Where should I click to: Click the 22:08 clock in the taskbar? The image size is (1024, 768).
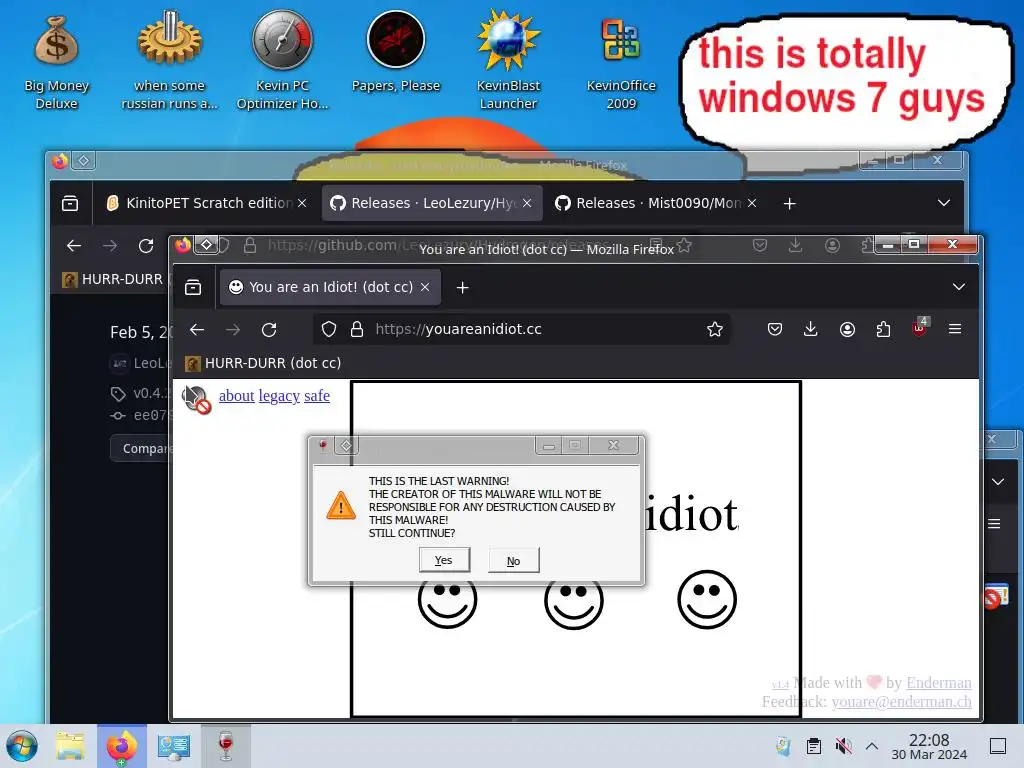(x=929, y=746)
